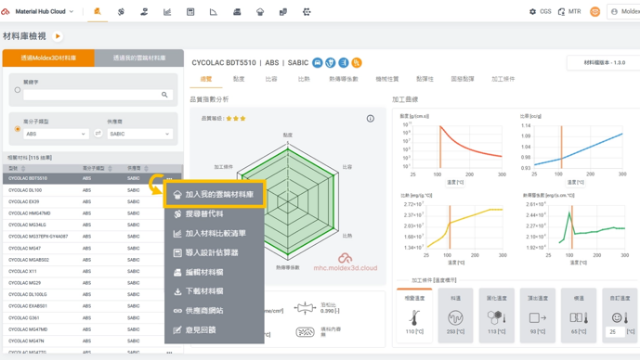The image size is (640, 360).
Task: Click the info icon on the radar chart
Action: [370, 119]
